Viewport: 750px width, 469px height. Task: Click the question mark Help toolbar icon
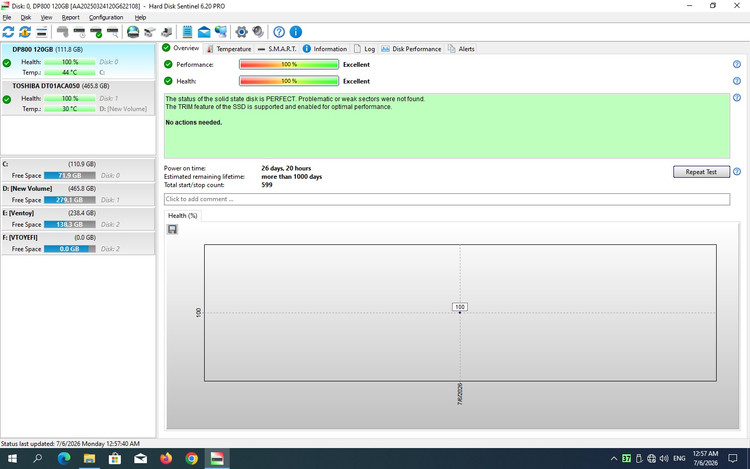click(279, 32)
